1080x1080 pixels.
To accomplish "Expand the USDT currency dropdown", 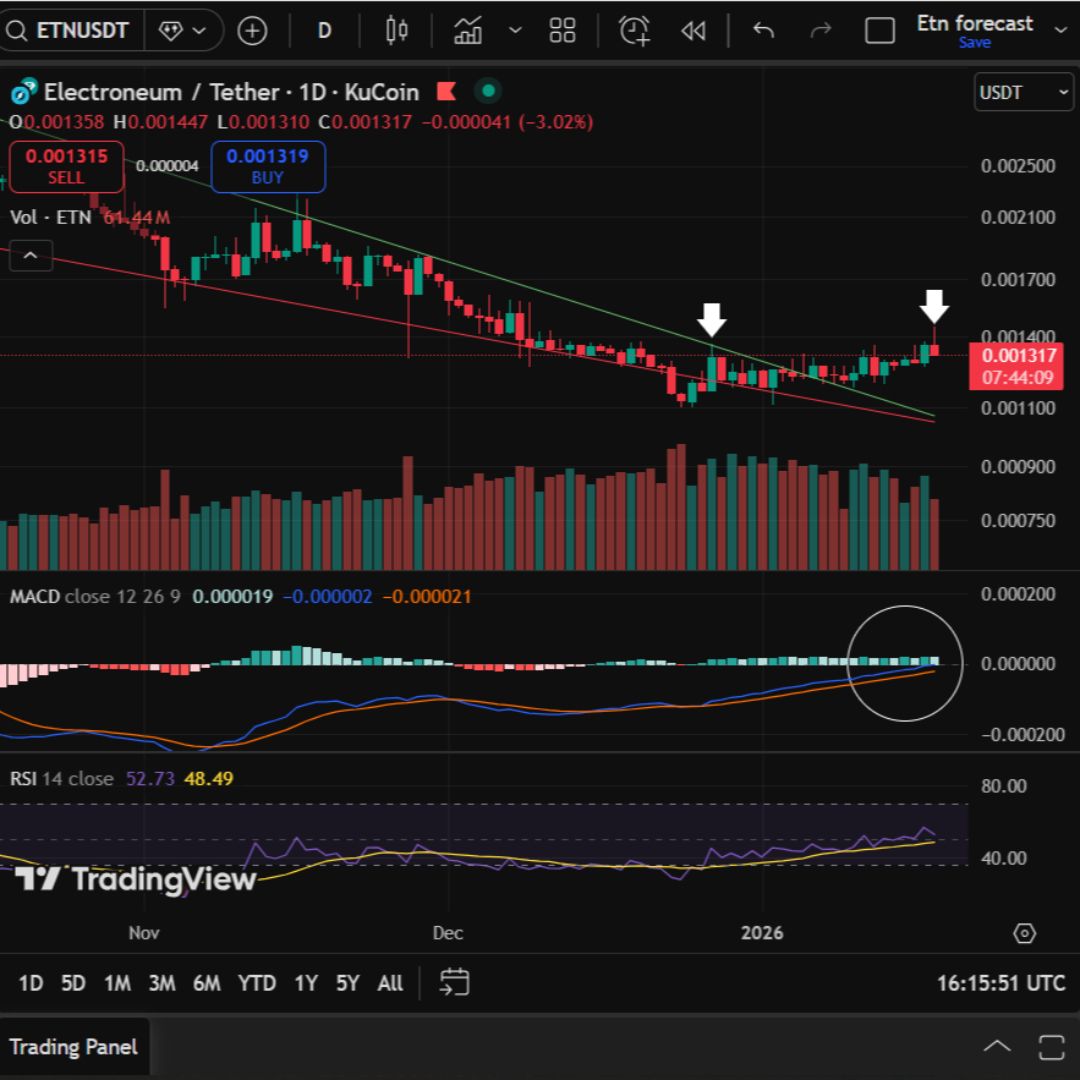I will click(1022, 93).
